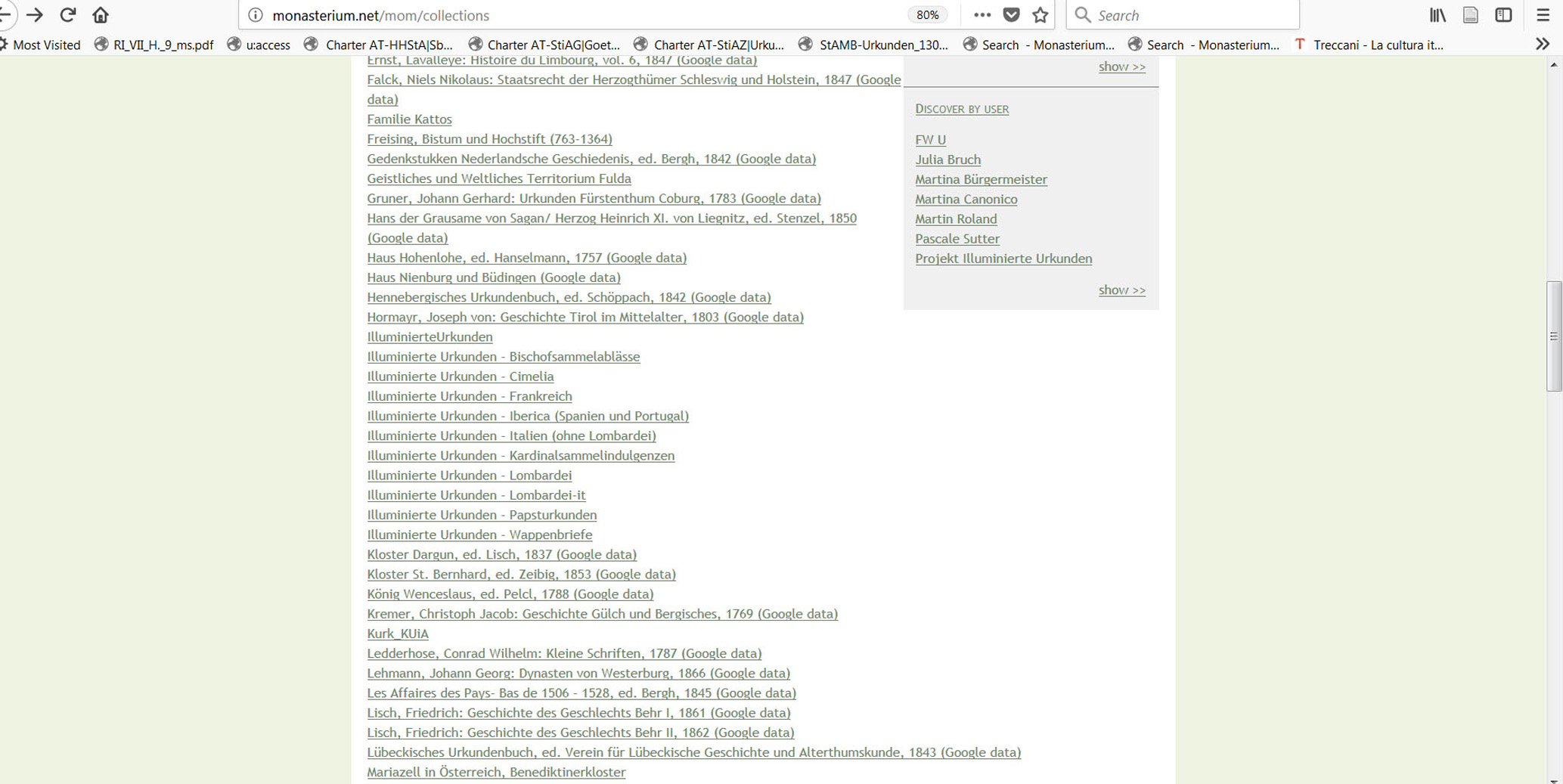Viewport: 1563px width, 784px height.
Task: Open Geistliches und Weltliches Territorium Fulda
Action: pos(499,178)
